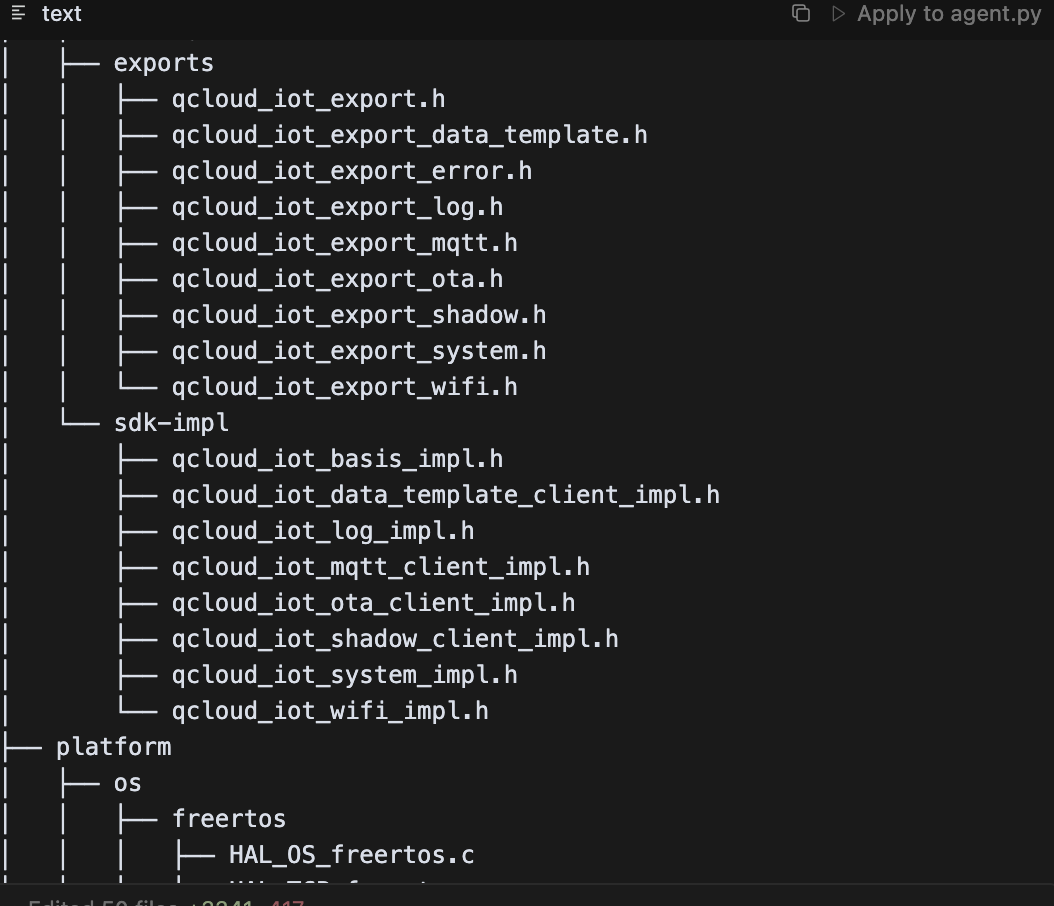The height and width of the screenshot is (906, 1054).
Task: Click the wrap lines icon near text label
Action: (17, 14)
